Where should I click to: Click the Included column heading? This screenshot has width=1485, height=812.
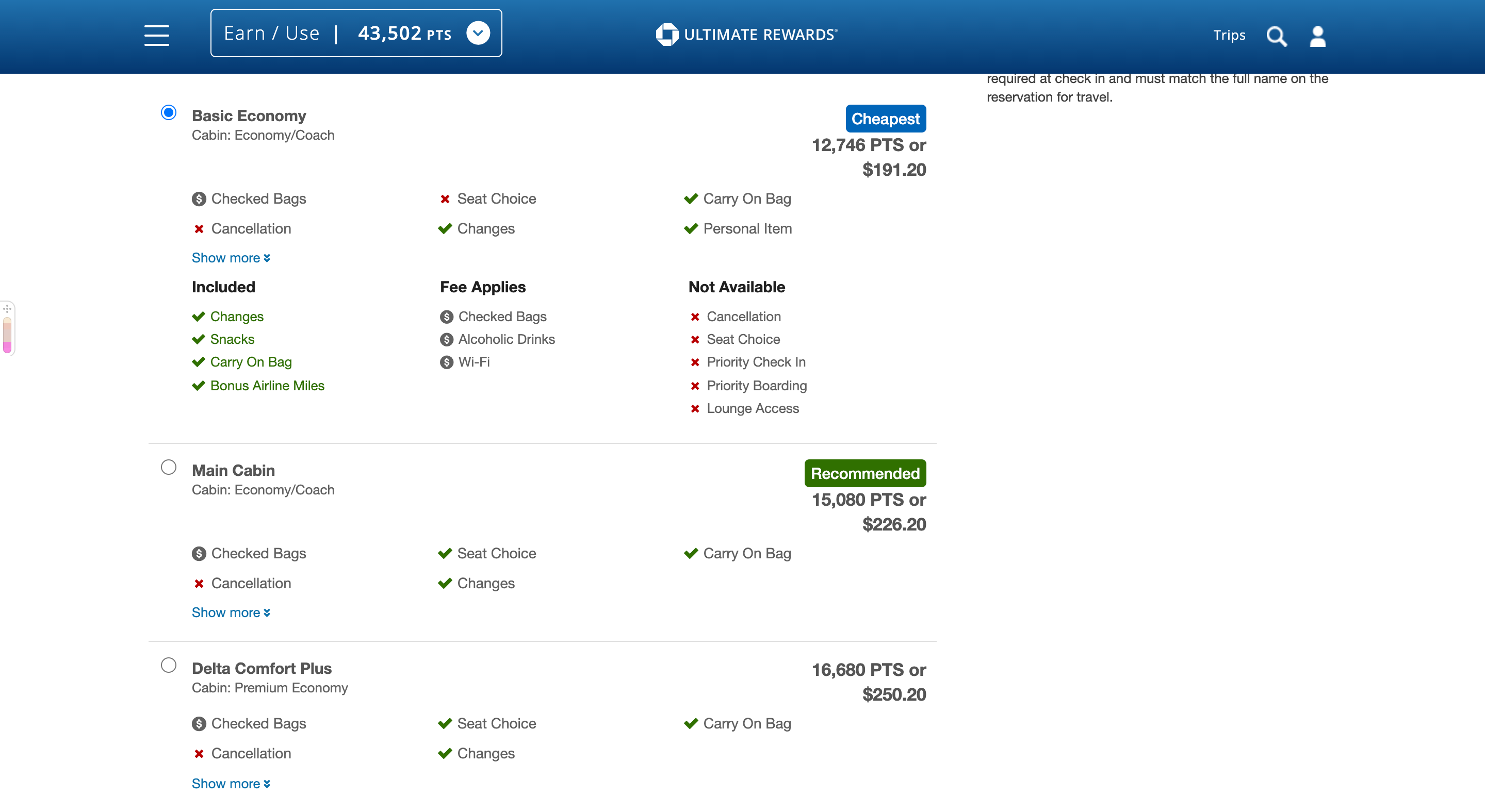(x=224, y=287)
